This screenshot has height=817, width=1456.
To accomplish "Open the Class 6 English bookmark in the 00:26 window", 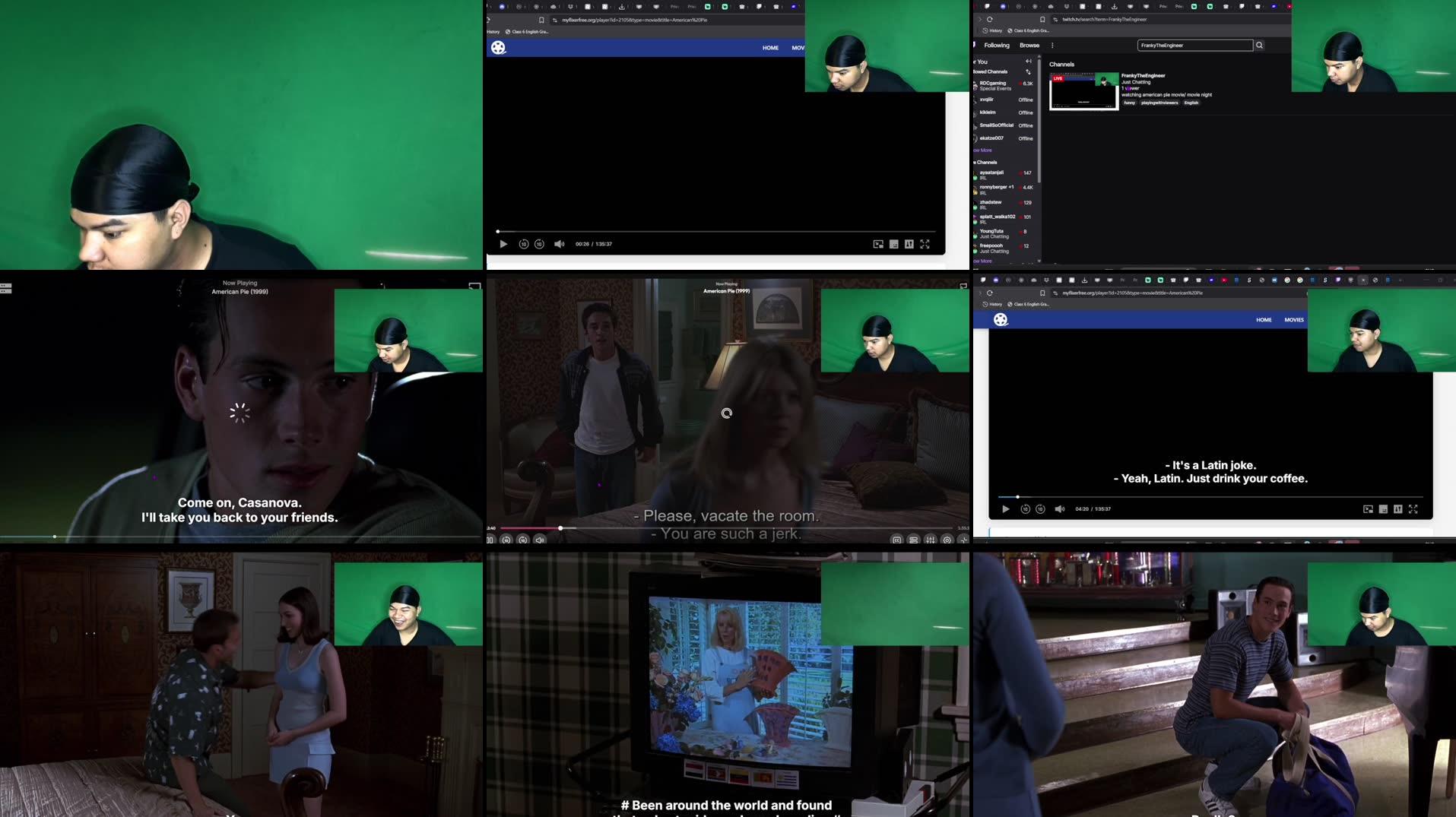I will 528,32.
